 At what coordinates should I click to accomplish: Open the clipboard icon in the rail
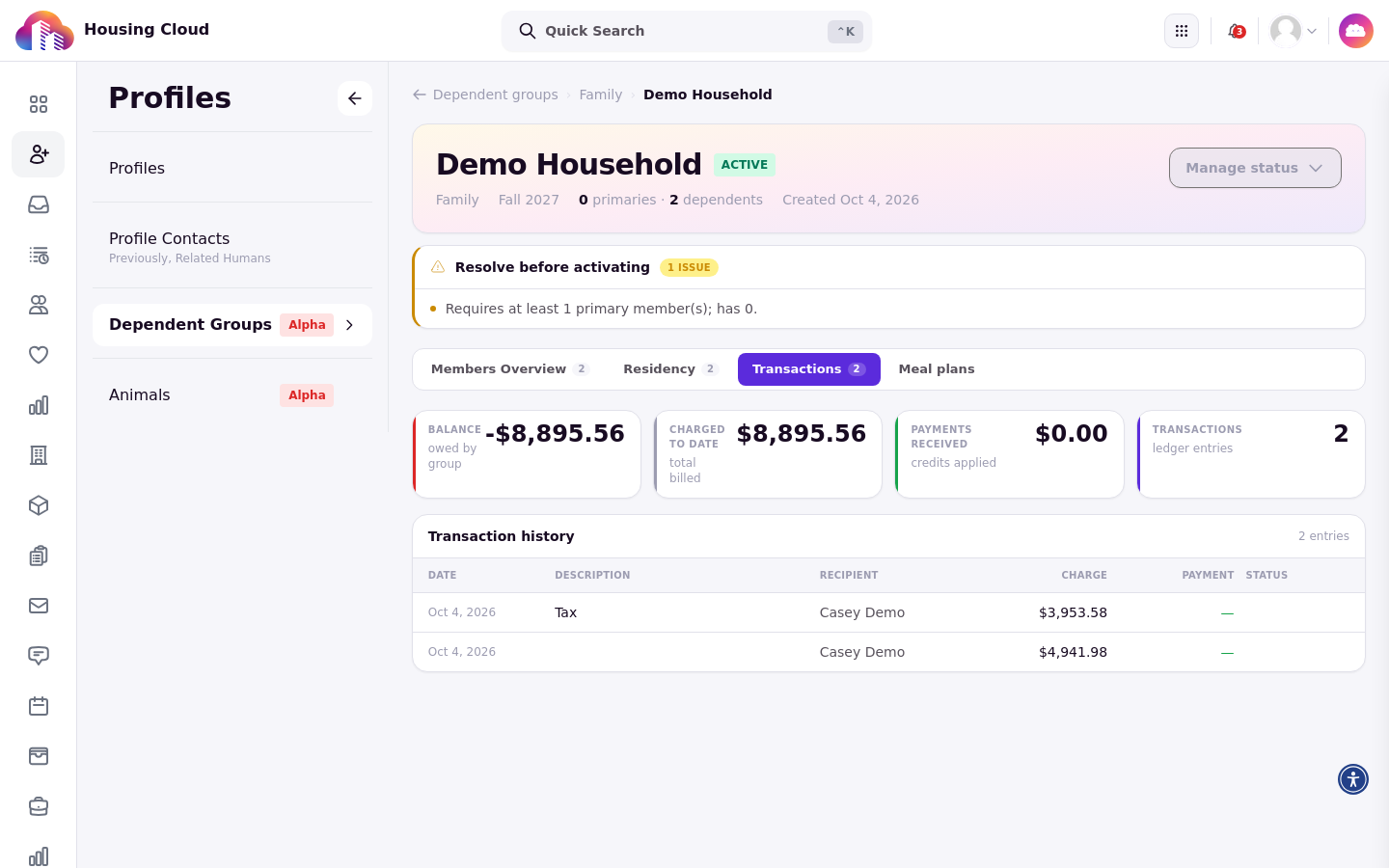[x=39, y=556]
